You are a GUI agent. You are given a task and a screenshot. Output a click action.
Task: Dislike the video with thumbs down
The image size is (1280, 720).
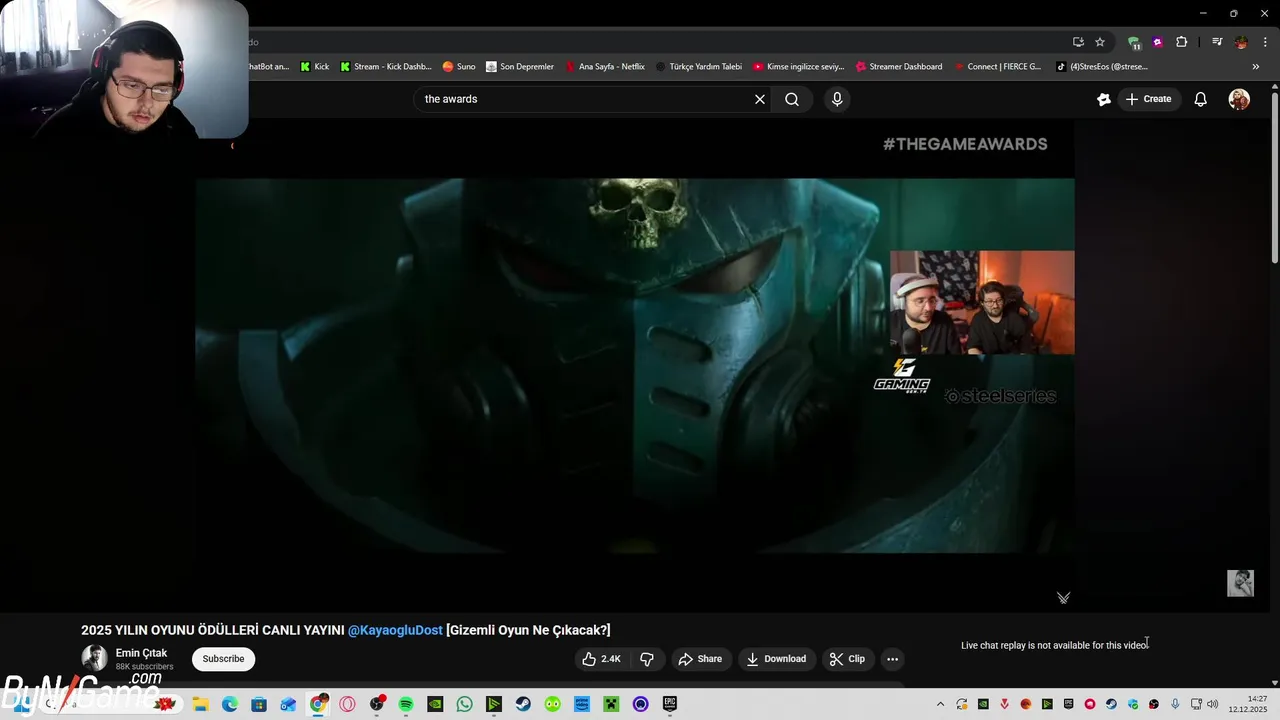(647, 659)
